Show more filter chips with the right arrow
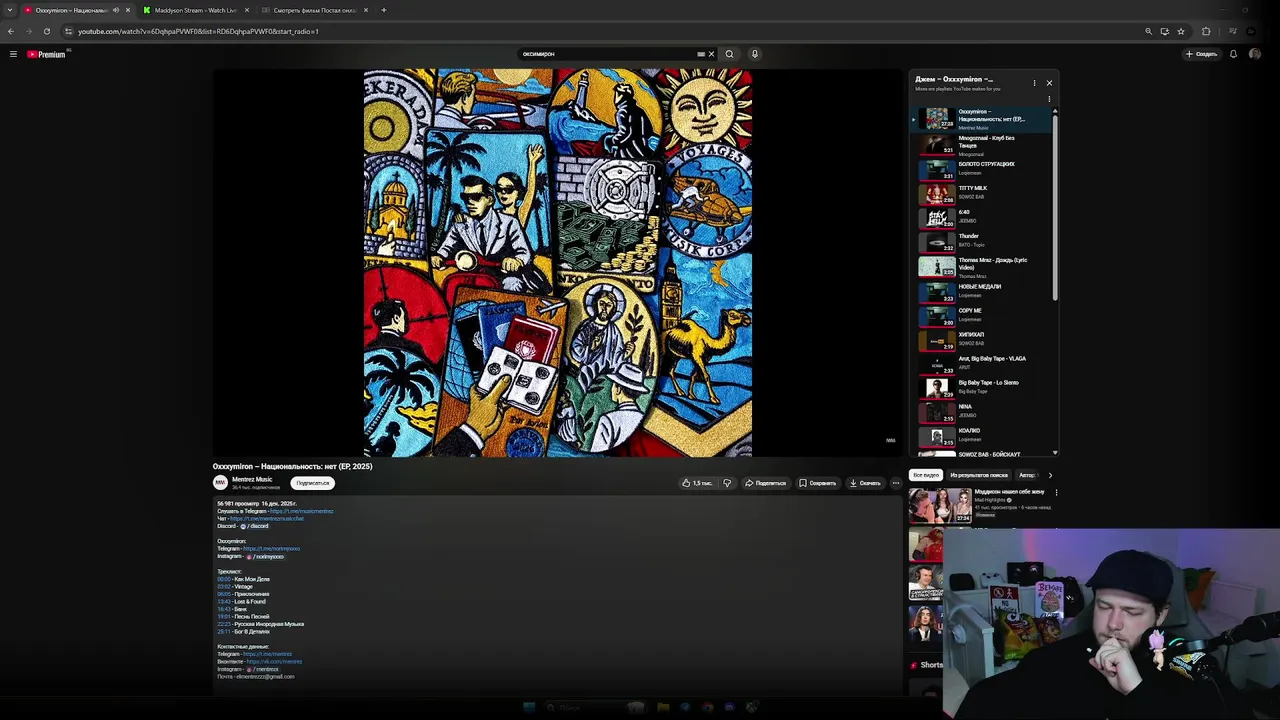The image size is (1280, 720). coord(1050,475)
